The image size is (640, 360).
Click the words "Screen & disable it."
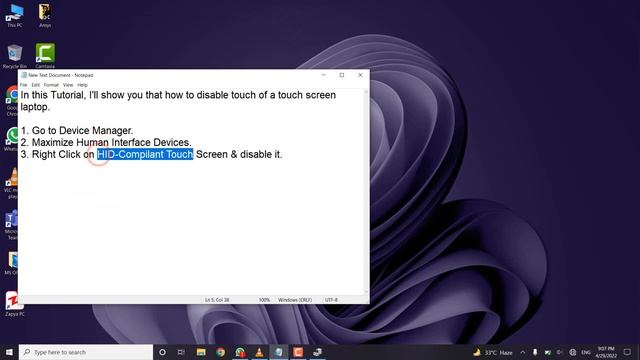pyautogui.click(x=239, y=154)
